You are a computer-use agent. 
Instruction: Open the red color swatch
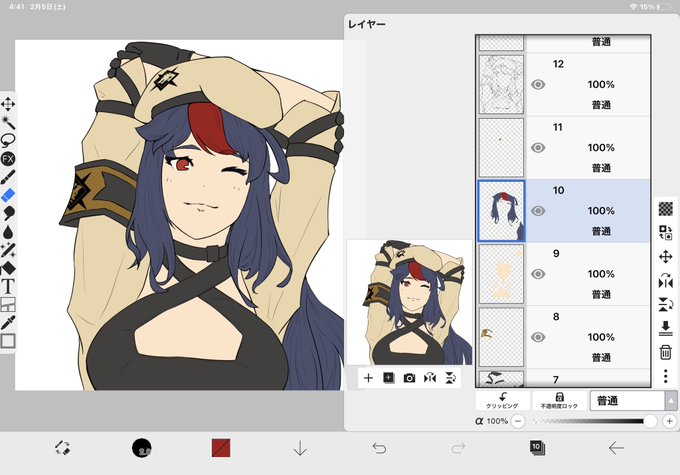[221, 448]
